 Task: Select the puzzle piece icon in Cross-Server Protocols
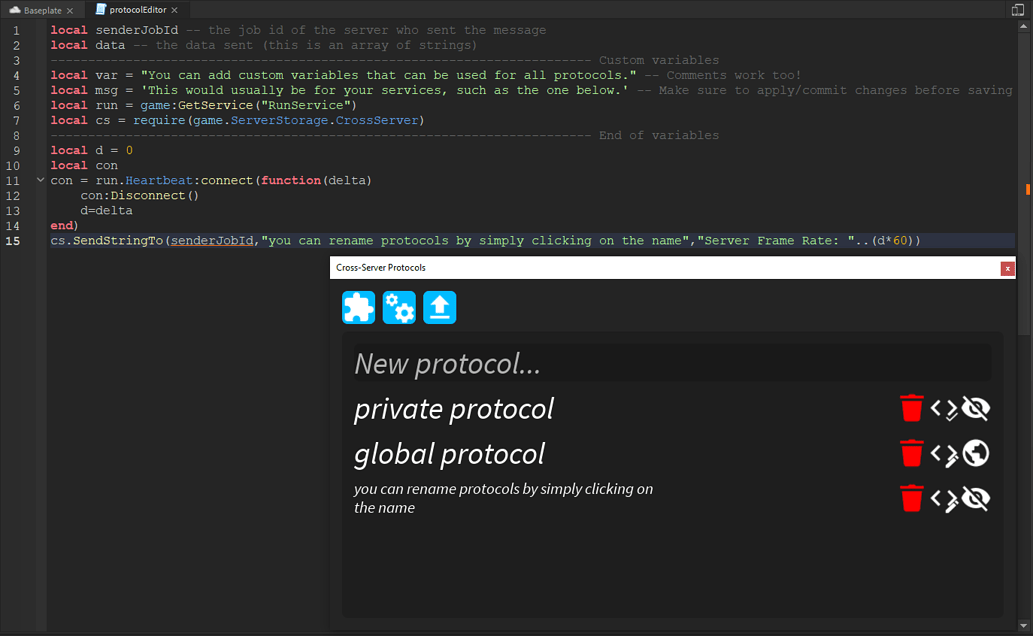(358, 307)
